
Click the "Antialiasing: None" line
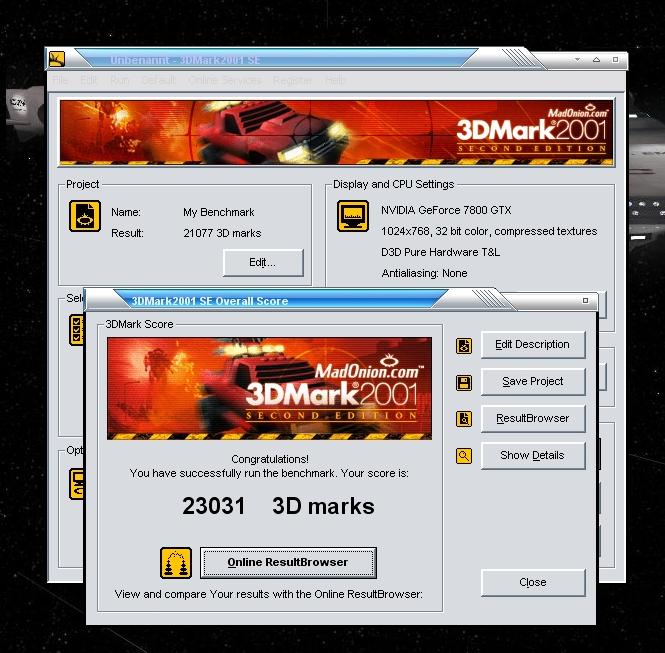point(424,273)
